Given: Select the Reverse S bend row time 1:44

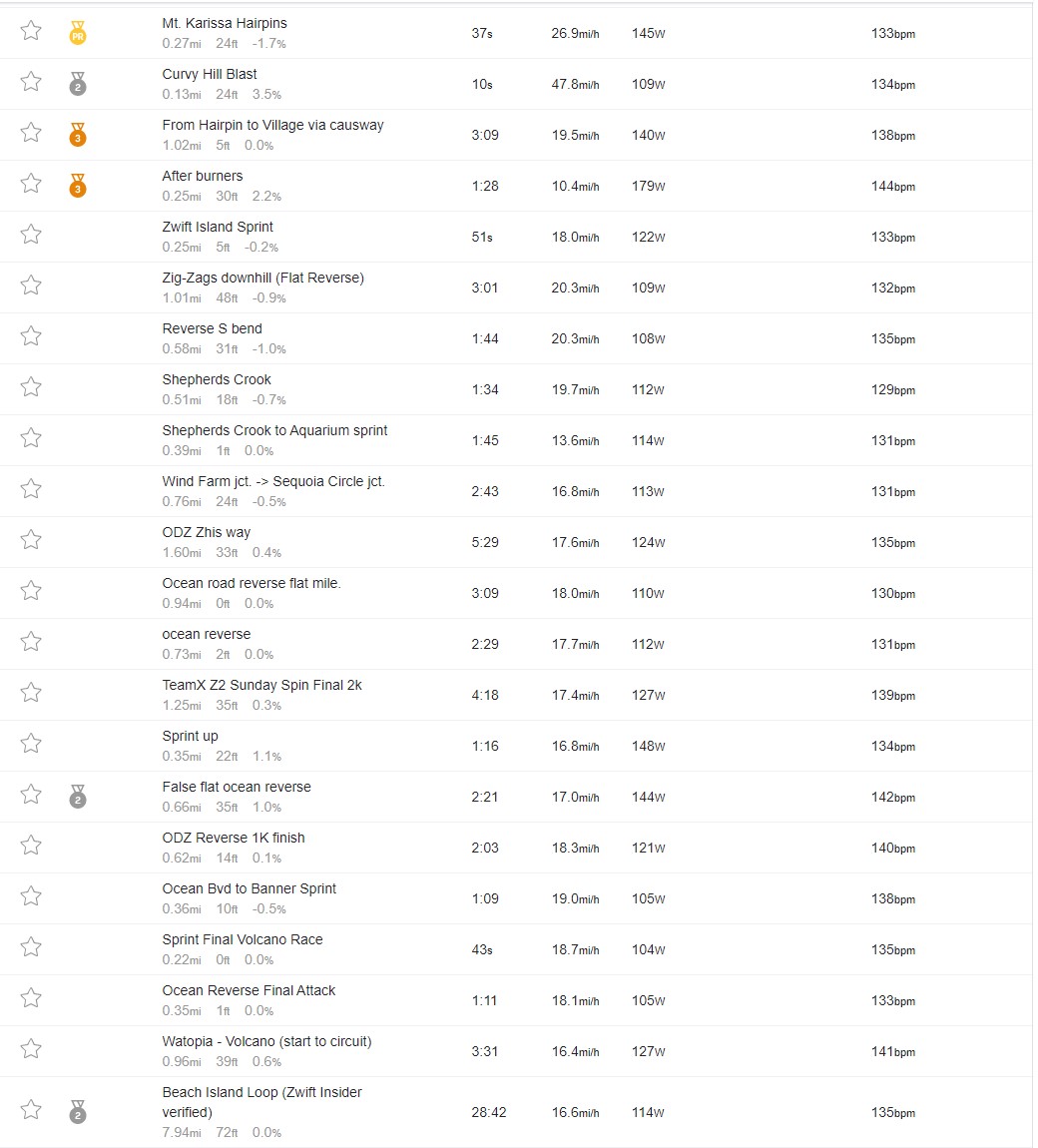Looking at the screenshot, I should pyautogui.click(x=485, y=339).
